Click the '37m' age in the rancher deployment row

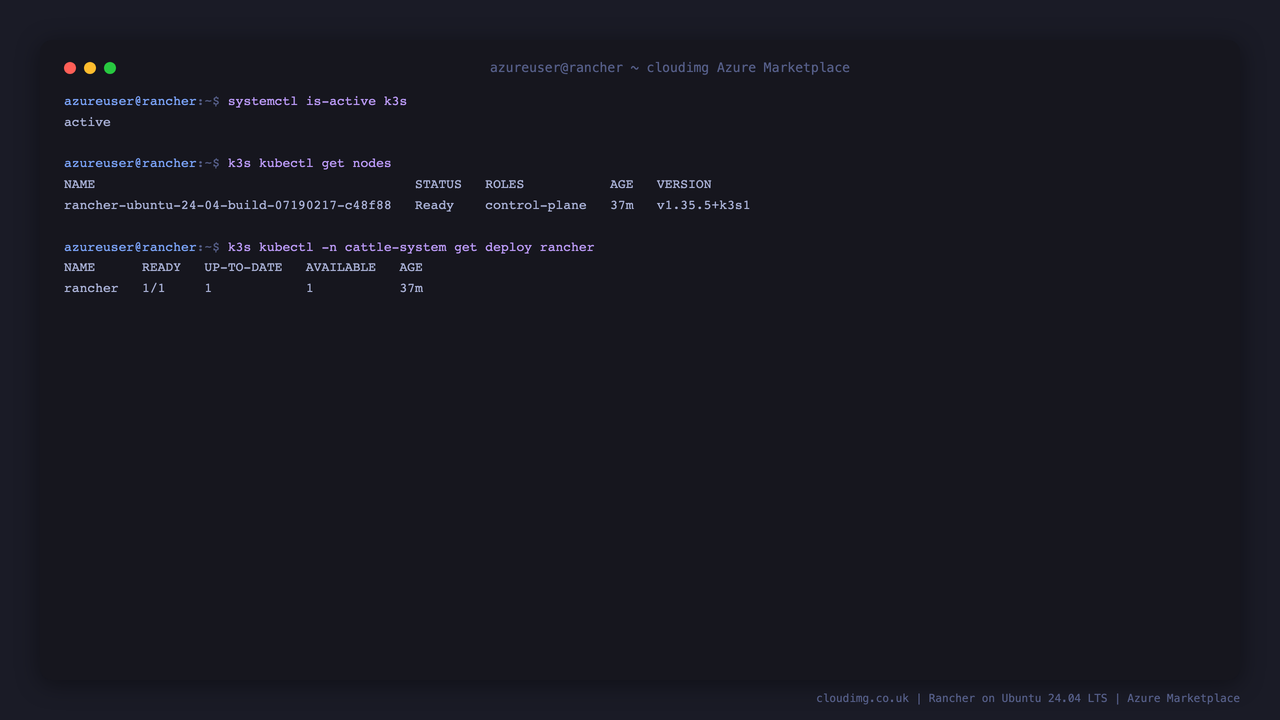[x=411, y=288]
